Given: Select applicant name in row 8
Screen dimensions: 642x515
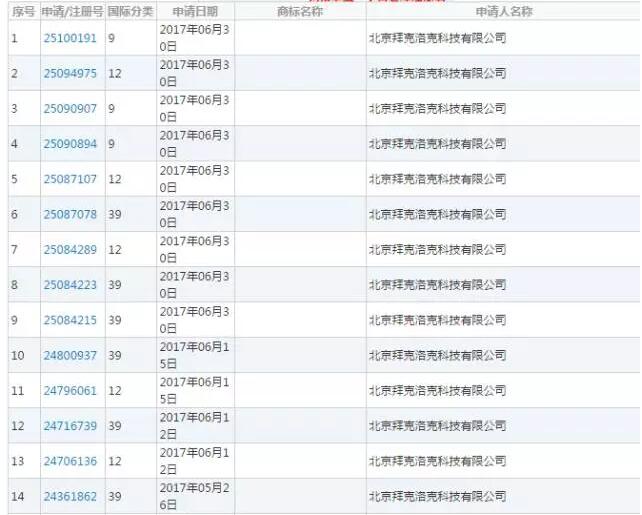Looking at the screenshot, I should (x=438, y=285).
